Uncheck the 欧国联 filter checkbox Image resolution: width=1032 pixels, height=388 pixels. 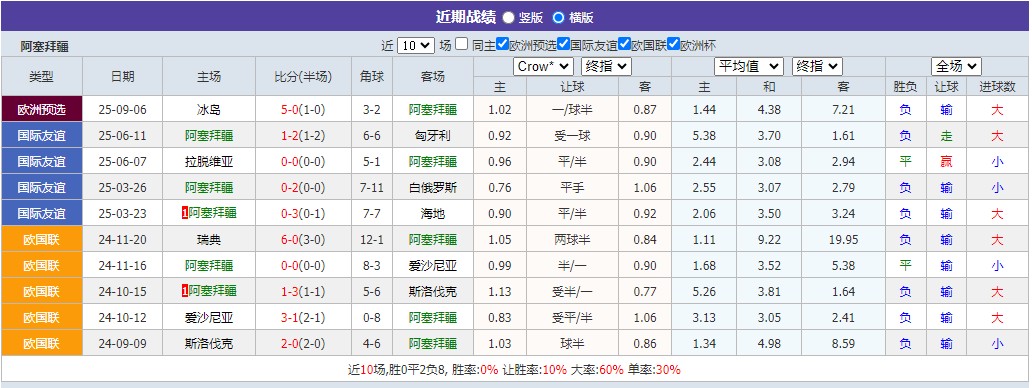tap(625, 44)
